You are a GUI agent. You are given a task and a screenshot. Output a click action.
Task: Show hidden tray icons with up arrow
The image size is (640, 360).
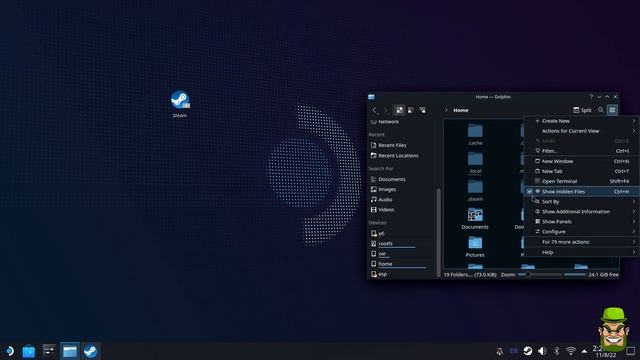584,351
